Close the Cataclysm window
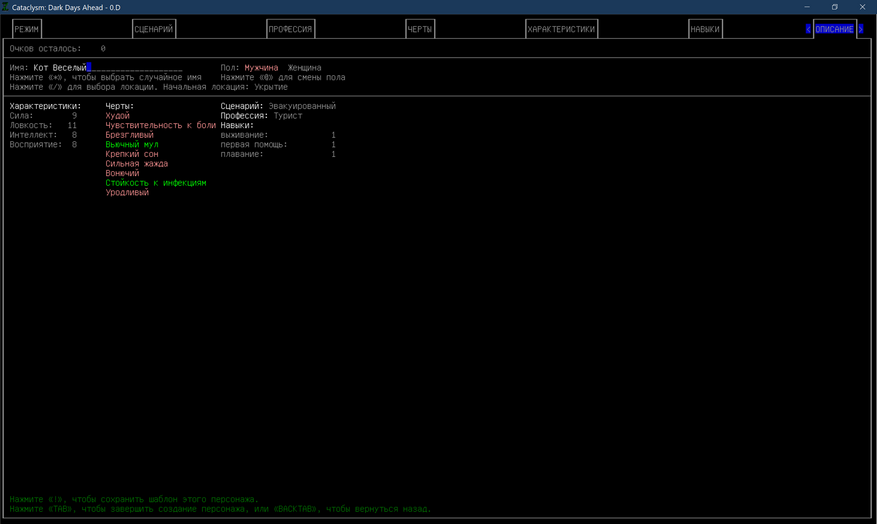Screen dimensions: 877x524 (x=862, y=7)
